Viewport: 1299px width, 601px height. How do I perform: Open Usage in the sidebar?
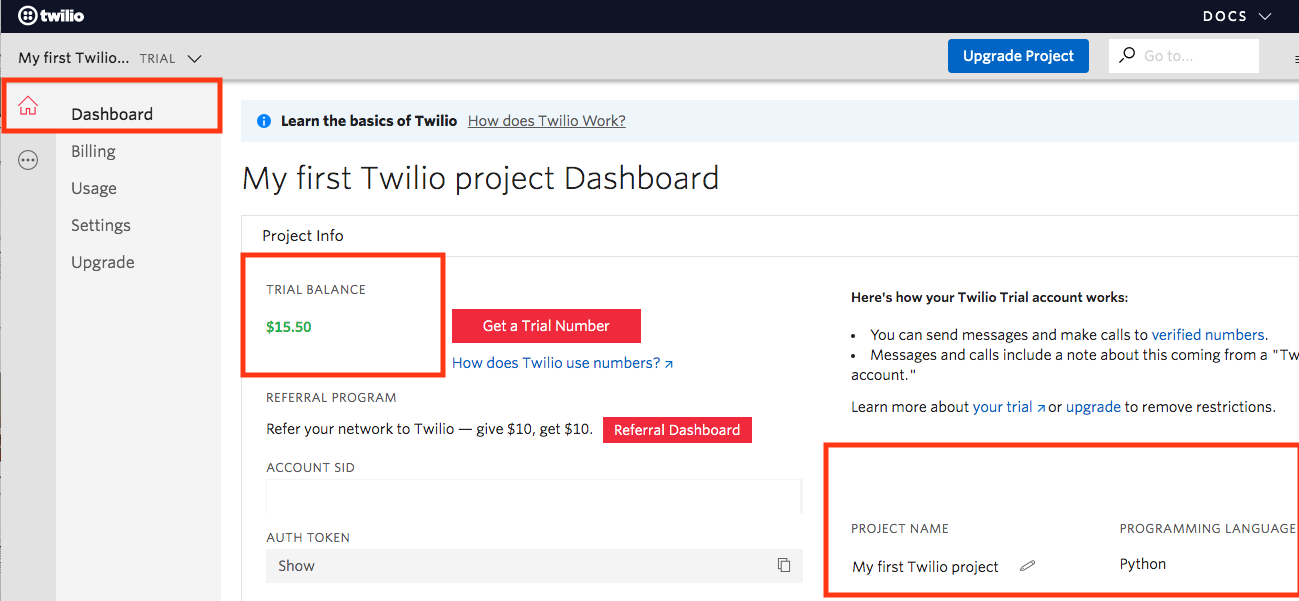click(x=94, y=188)
